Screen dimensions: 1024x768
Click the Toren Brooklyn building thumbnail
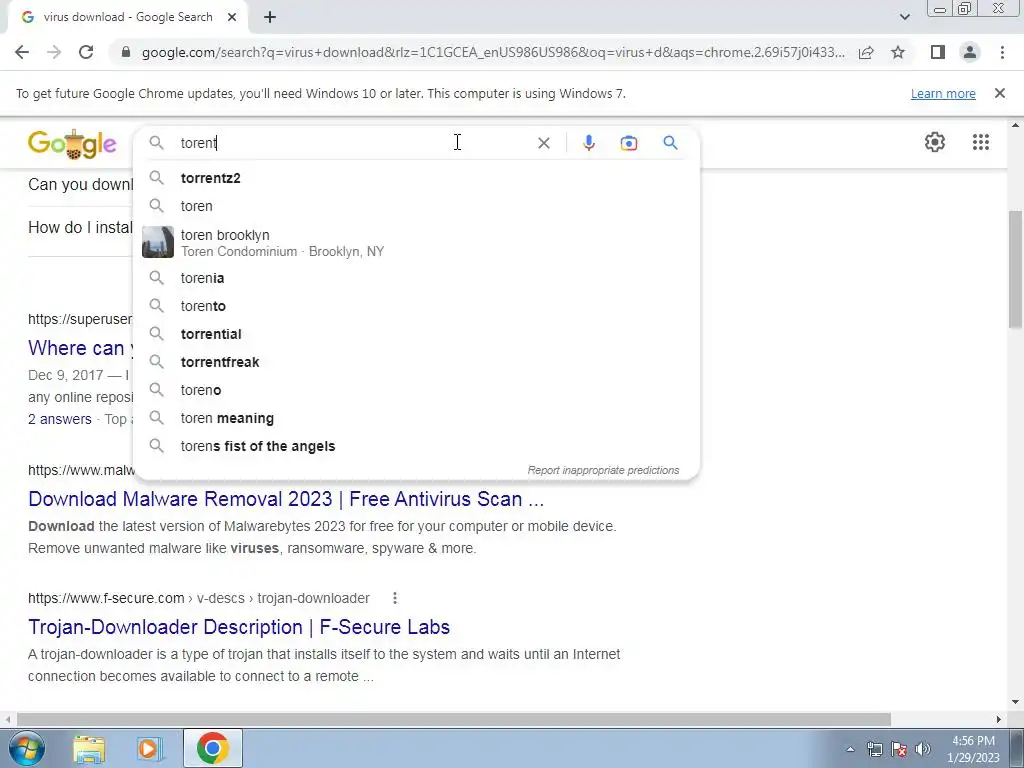point(158,242)
